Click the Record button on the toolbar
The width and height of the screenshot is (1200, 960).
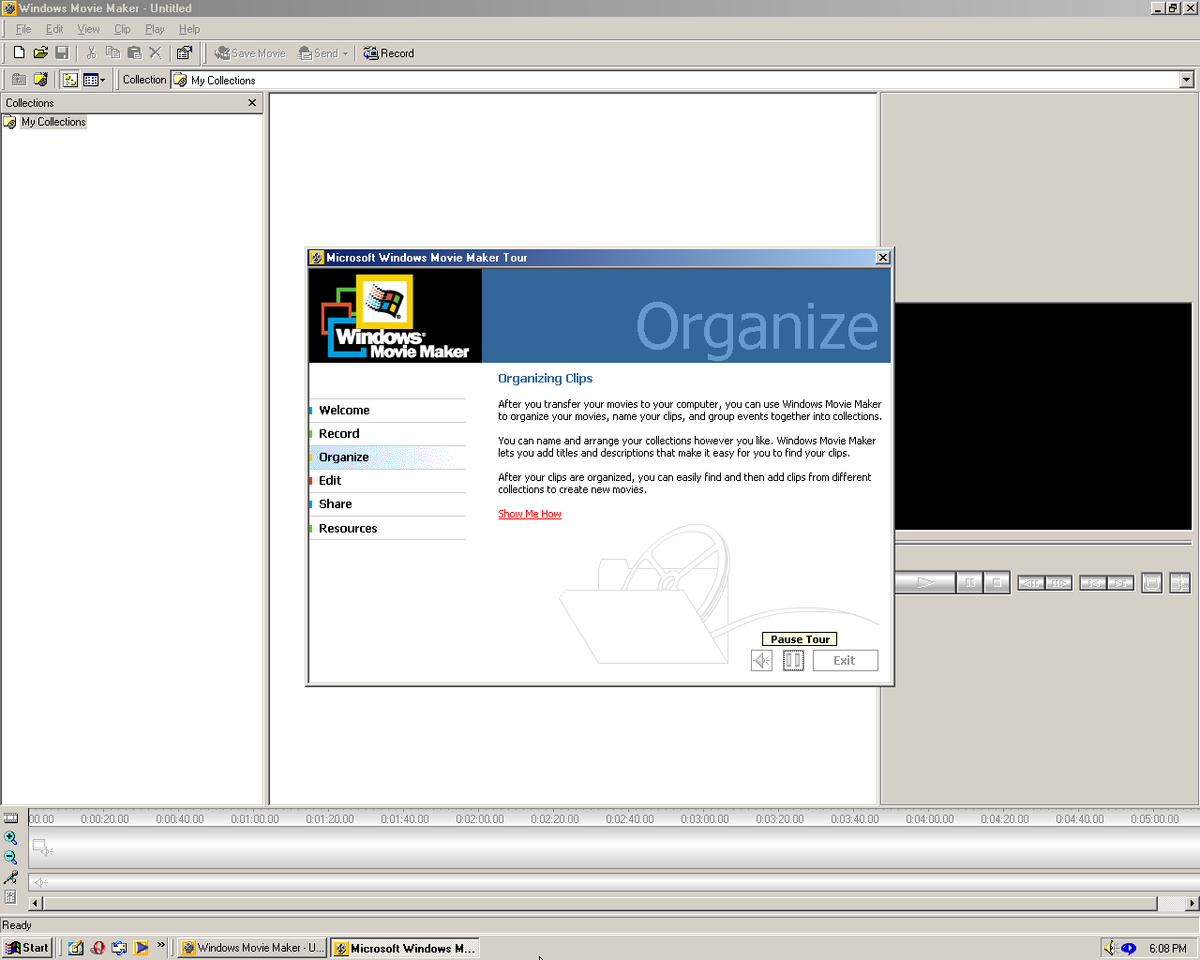tap(388, 53)
